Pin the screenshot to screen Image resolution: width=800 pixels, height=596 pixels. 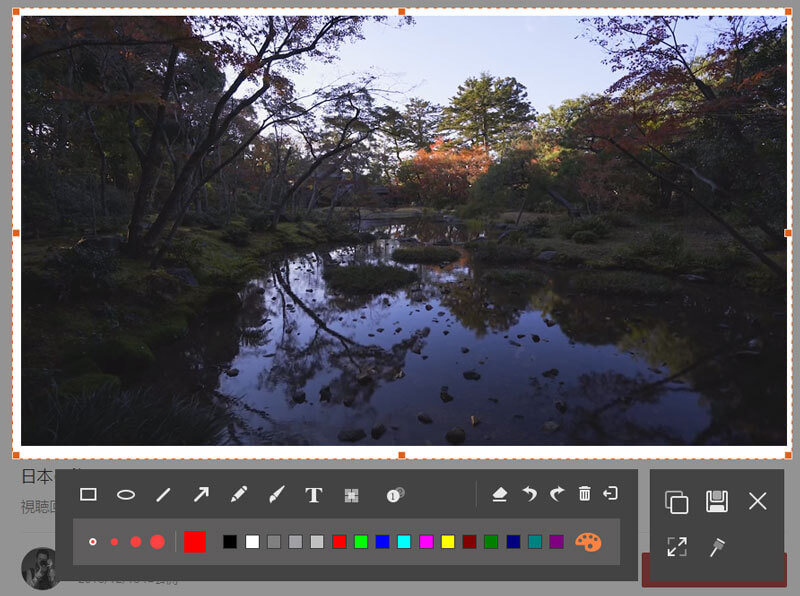click(x=717, y=547)
